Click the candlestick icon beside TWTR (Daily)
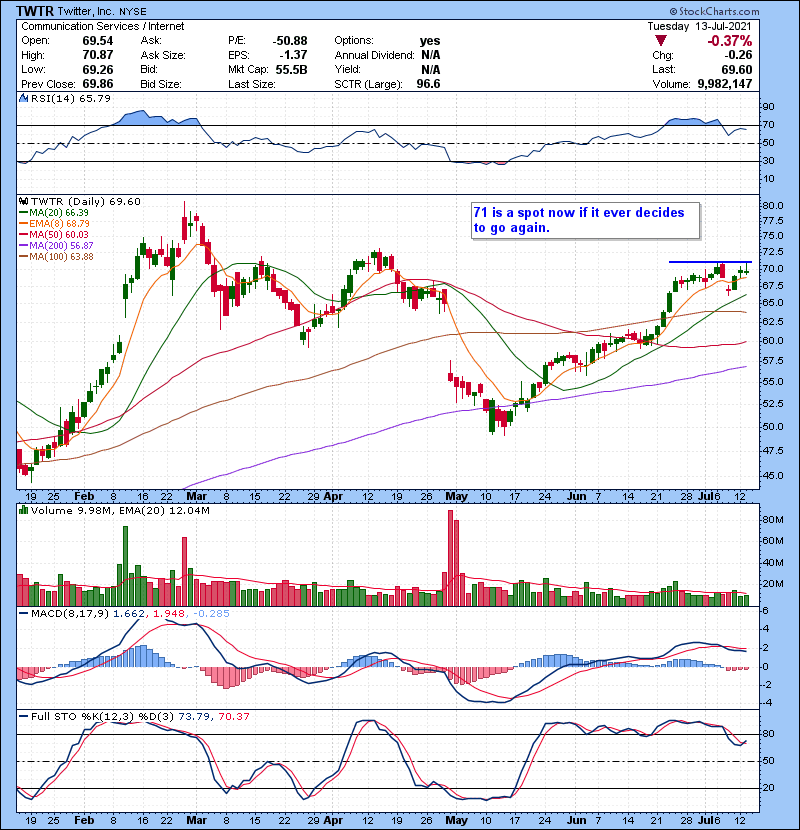 (x=23, y=201)
